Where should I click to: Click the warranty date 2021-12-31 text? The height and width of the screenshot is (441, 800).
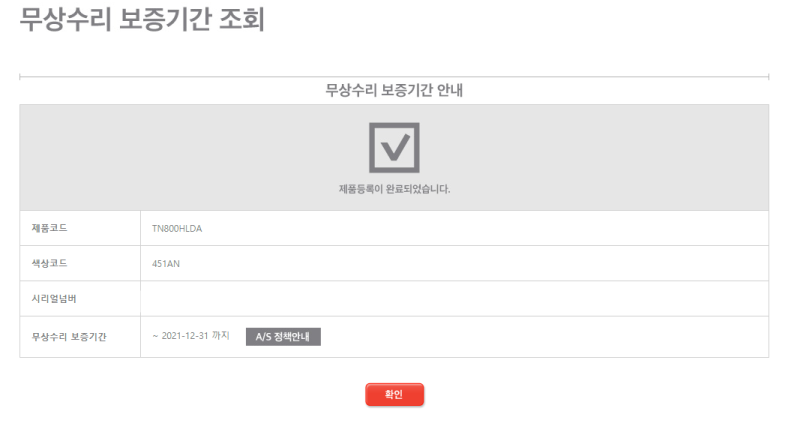pyautogui.click(x=185, y=336)
